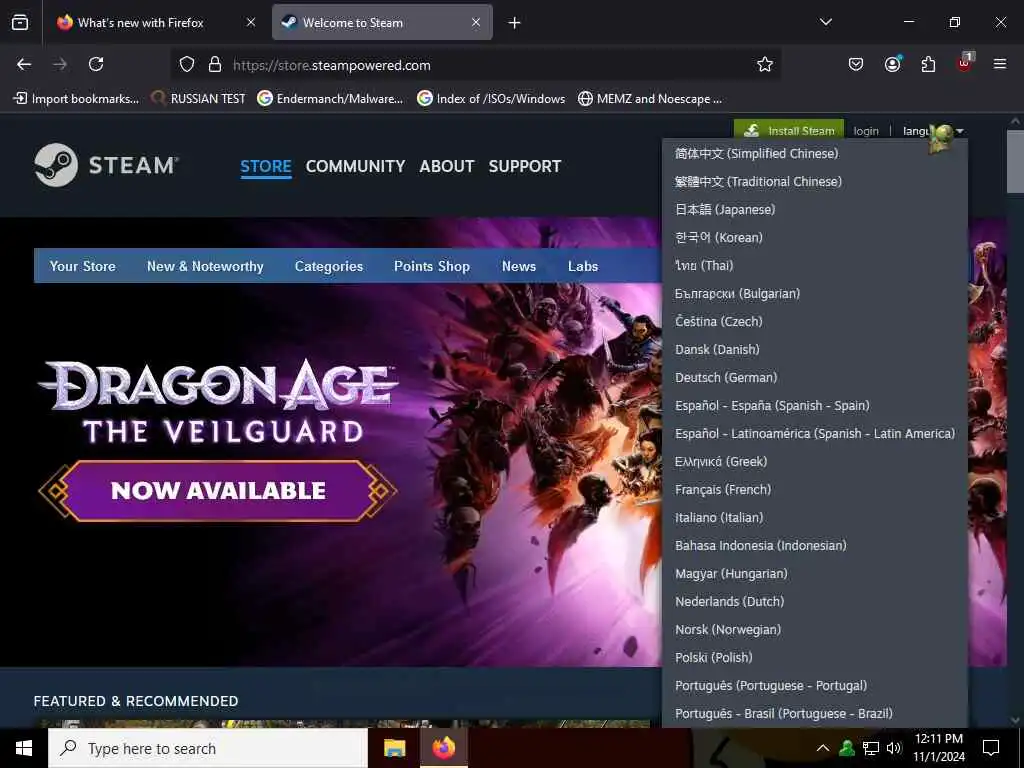
Task: Click the address bar URL
Action: 332,65
